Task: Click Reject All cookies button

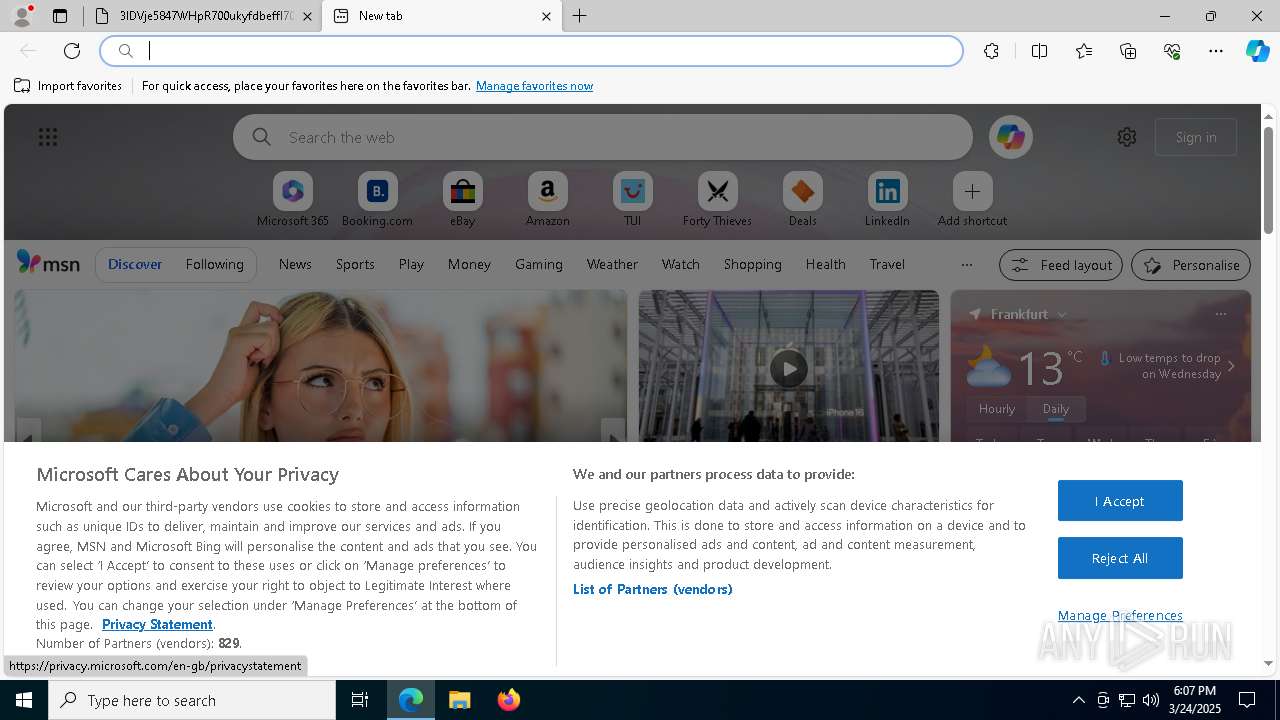Action: click(1120, 558)
